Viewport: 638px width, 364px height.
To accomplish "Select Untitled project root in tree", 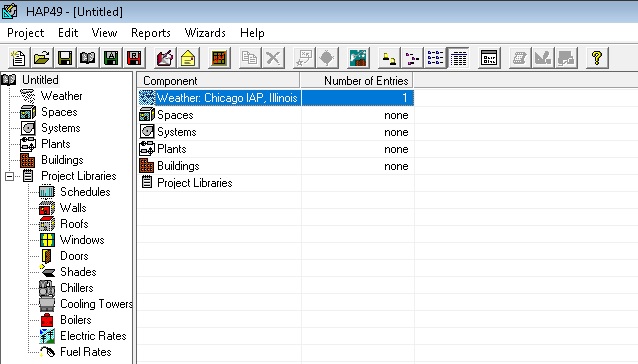I will [40, 80].
